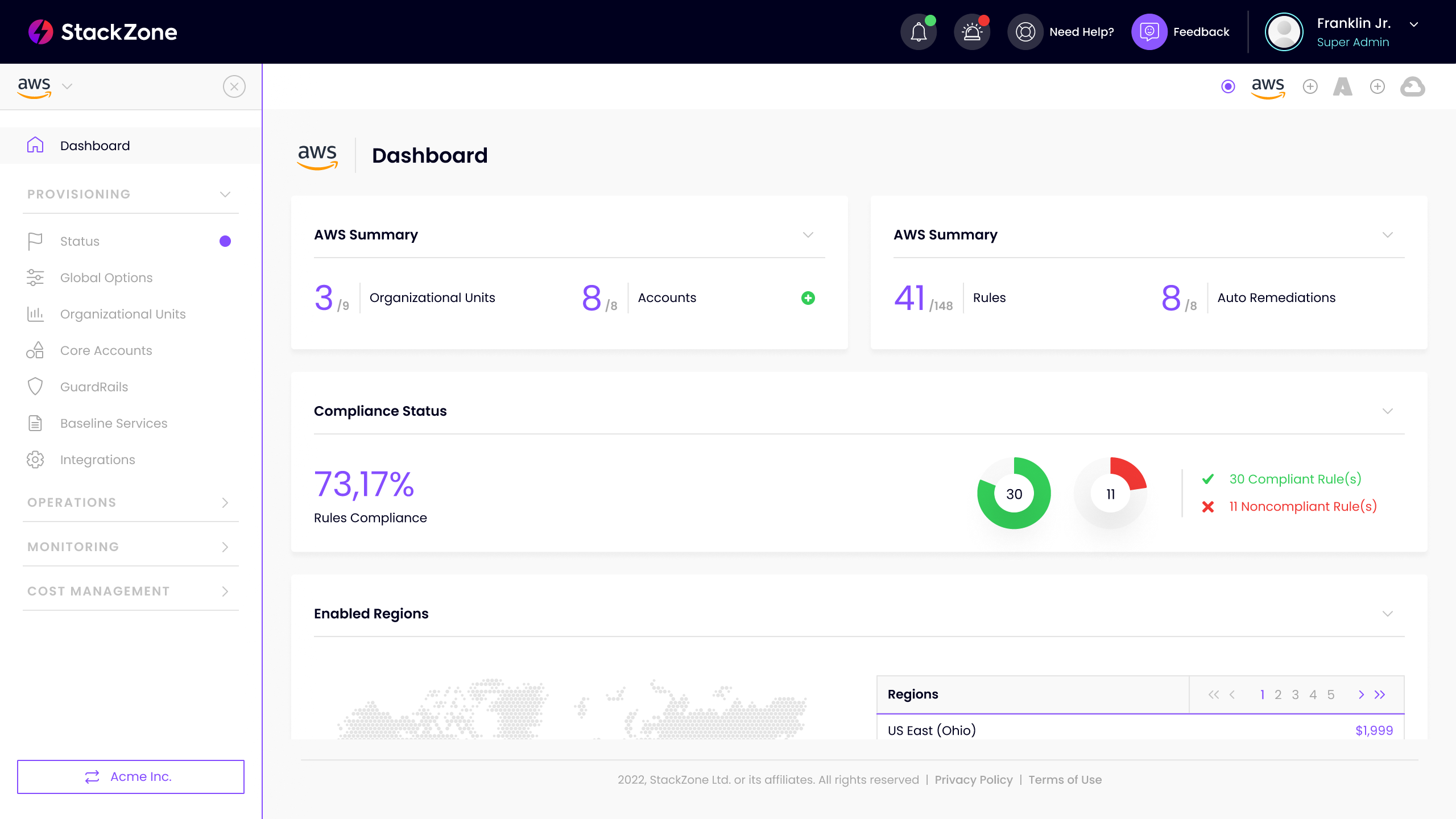Click the green plus beside Accounts
Screen dimensions: 1456x819
[808, 298]
